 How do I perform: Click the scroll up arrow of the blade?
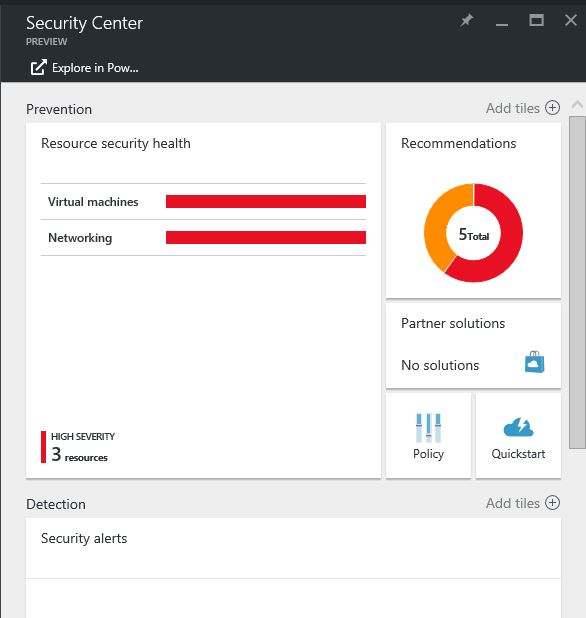pos(577,105)
